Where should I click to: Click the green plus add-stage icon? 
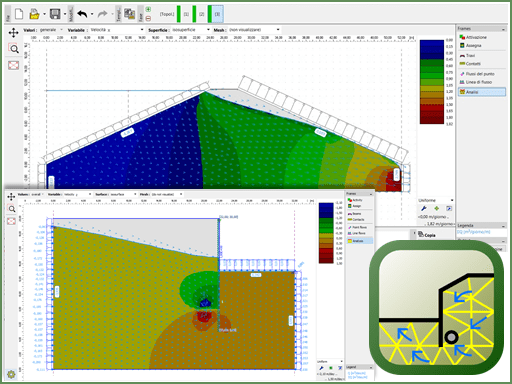click(x=148, y=9)
